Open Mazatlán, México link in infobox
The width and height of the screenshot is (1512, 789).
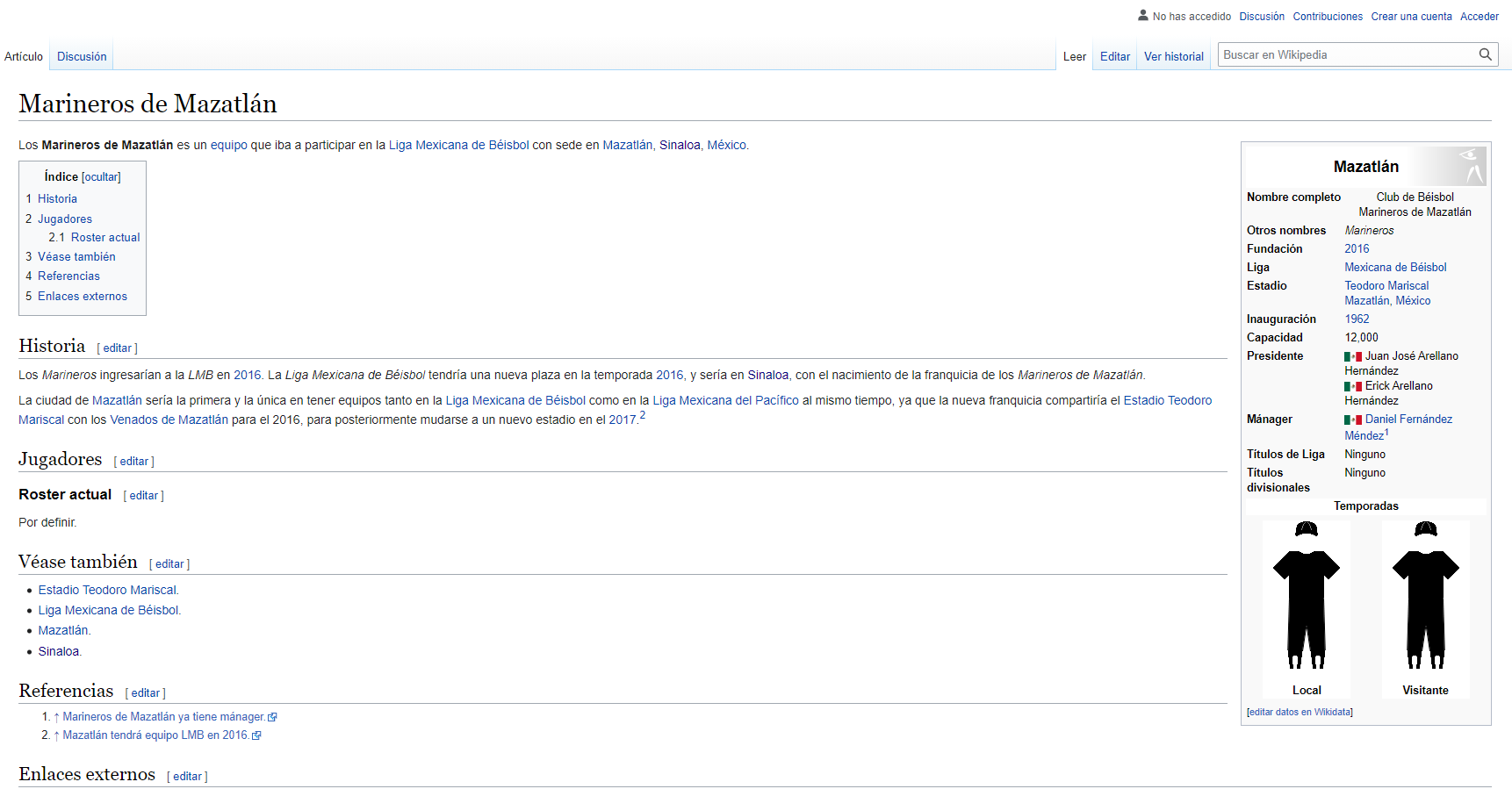tap(1387, 301)
